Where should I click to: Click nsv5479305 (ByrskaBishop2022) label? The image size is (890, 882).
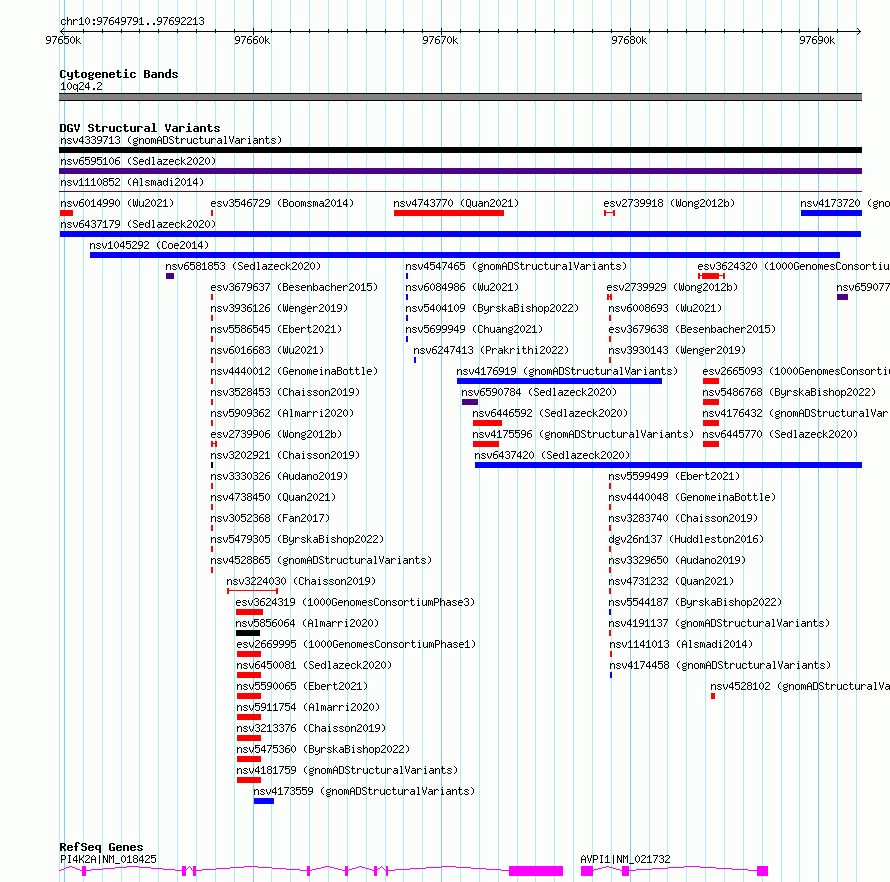(297, 539)
